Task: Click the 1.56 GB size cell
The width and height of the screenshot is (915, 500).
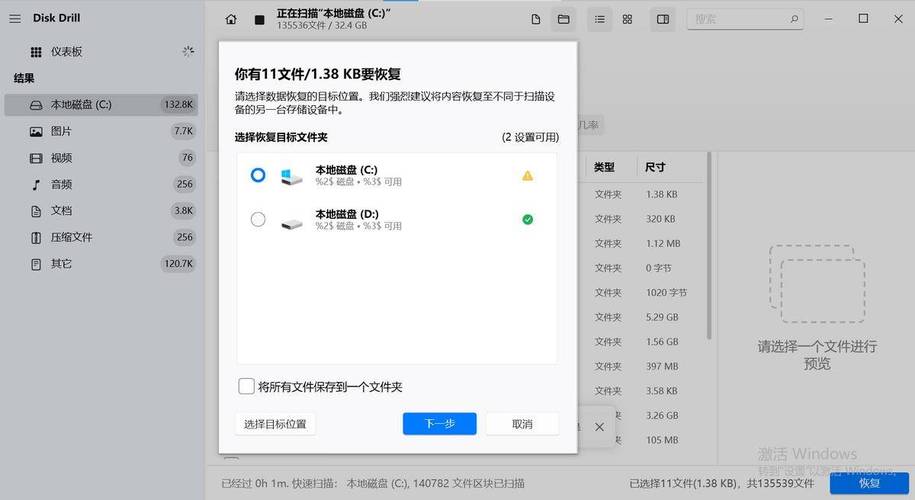Action: [662, 342]
